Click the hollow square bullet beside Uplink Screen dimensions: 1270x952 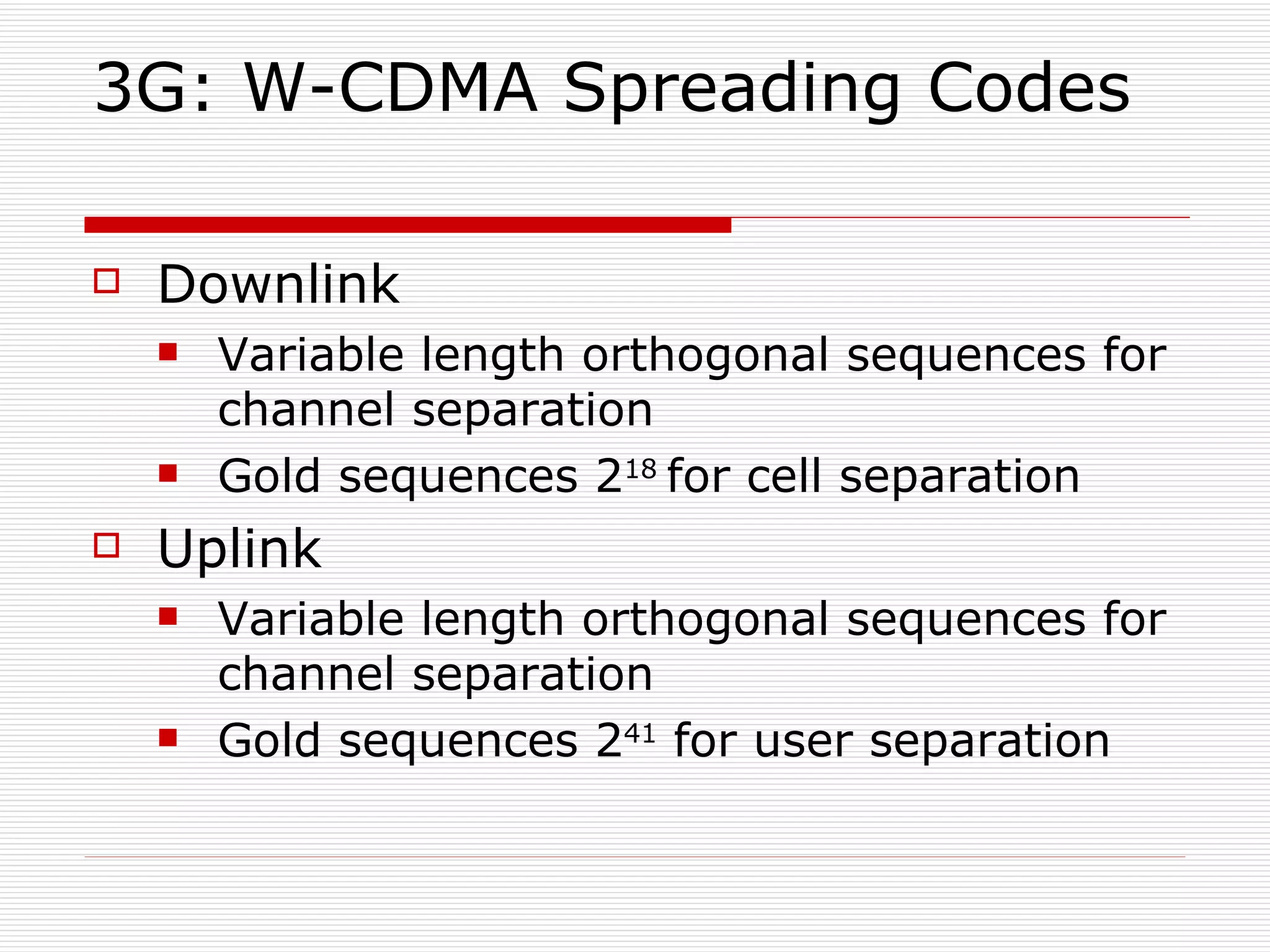pos(106,545)
